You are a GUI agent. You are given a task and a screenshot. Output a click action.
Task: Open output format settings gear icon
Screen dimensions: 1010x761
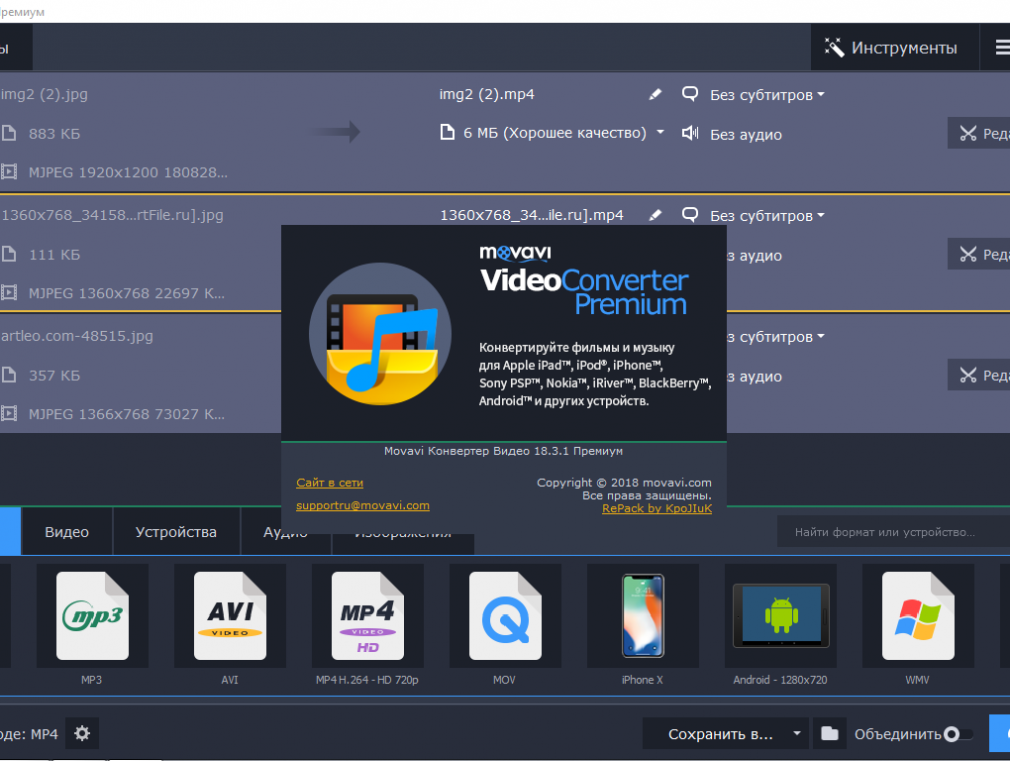[82, 733]
